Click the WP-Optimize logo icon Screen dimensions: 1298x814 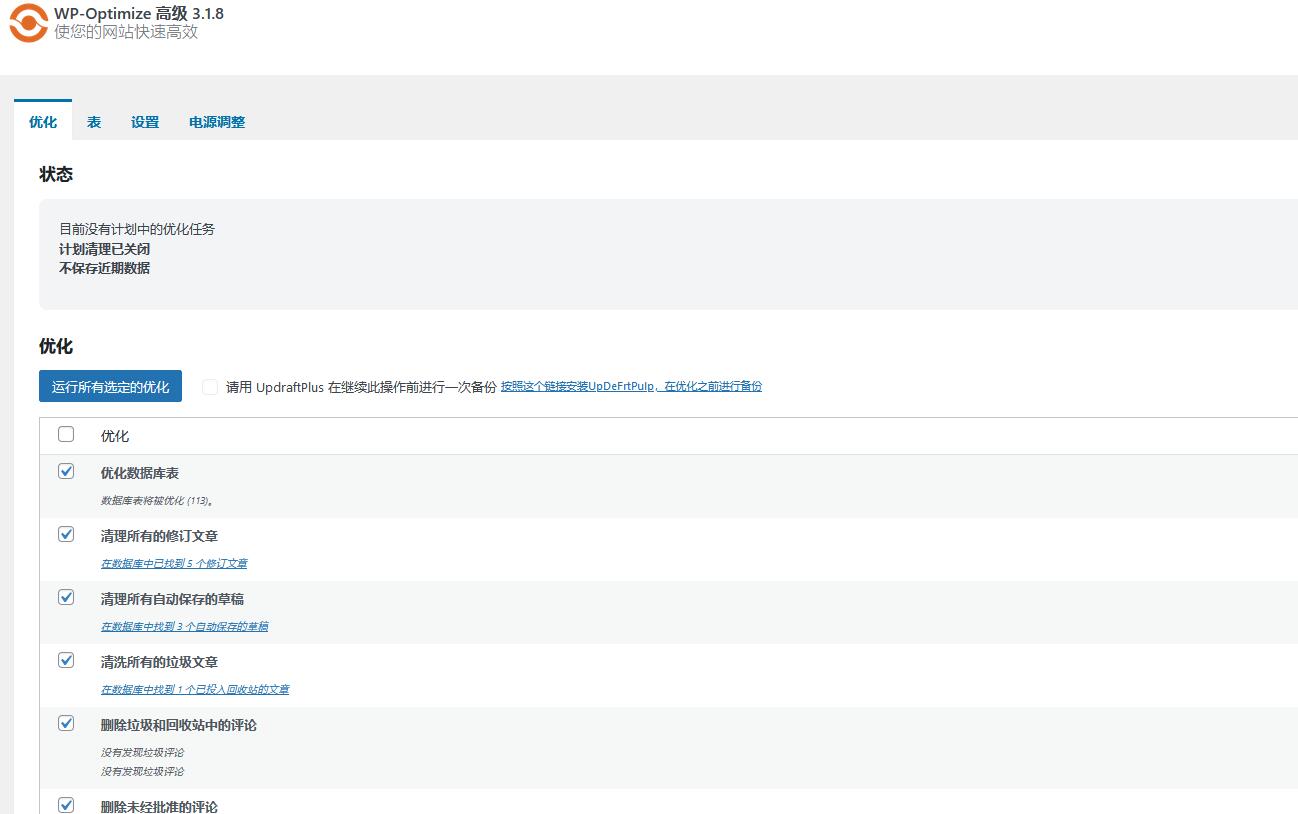28,23
